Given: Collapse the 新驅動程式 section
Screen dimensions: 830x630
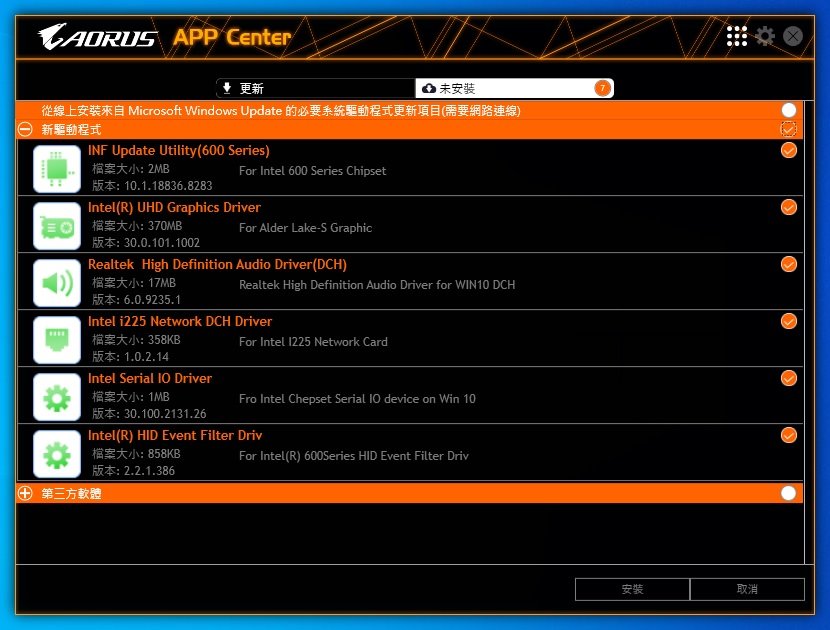Looking at the screenshot, I should point(25,129).
